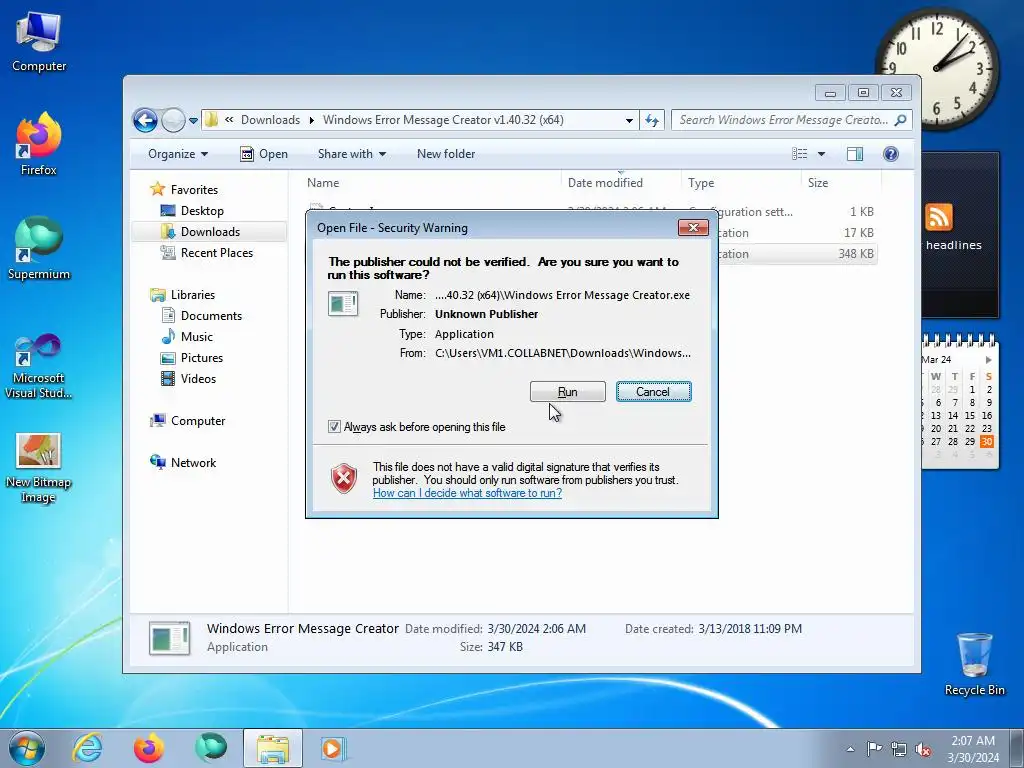Open the Share with dropdown
The image size is (1024, 768).
tap(351, 154)
